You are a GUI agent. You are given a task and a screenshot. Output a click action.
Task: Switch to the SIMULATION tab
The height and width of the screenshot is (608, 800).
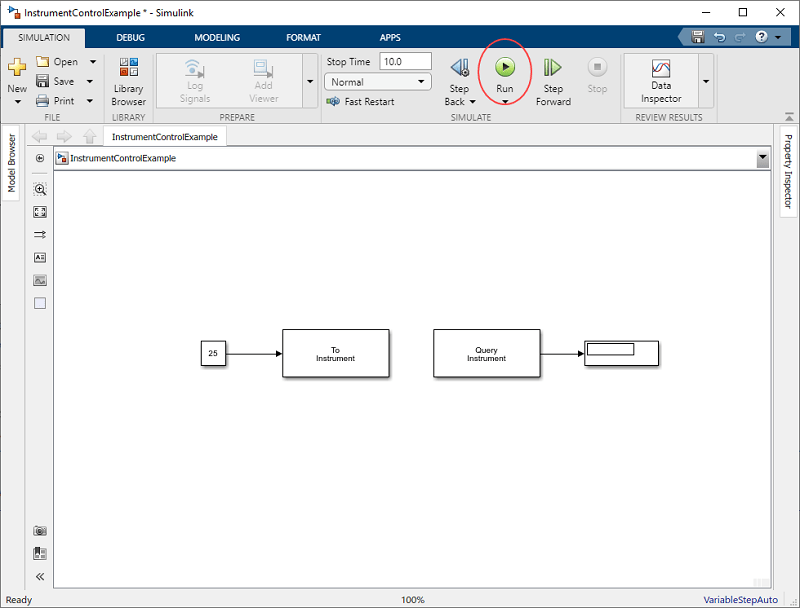point(44,37)
